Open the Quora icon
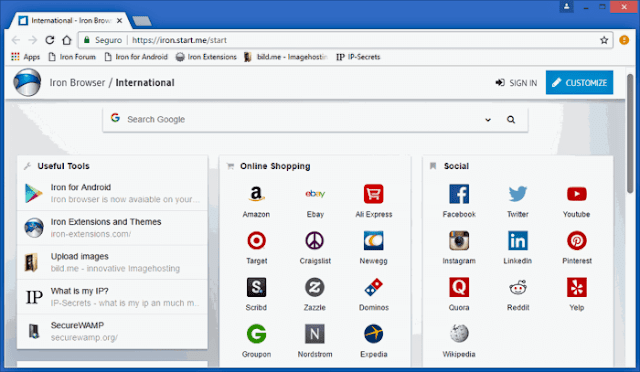Viewport: 640px width, 372px height. [459, 287]
